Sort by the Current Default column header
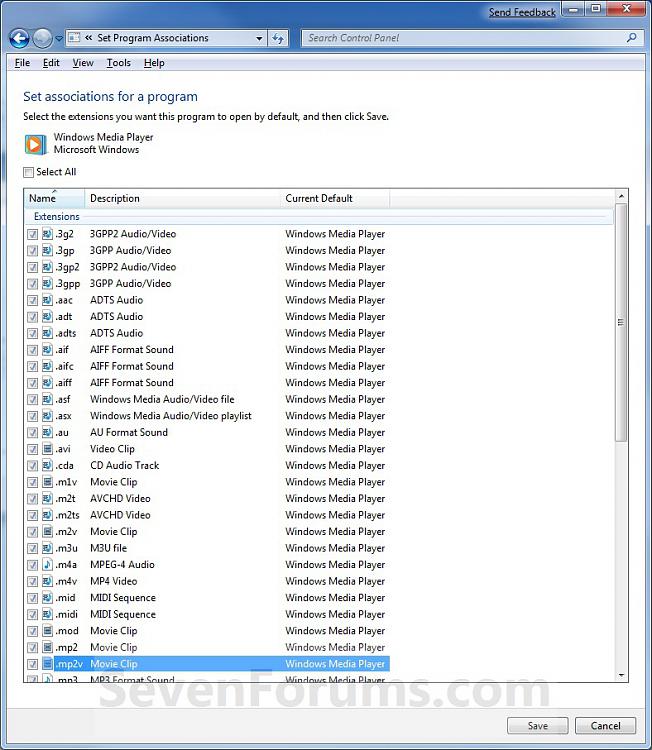Screen dimensions: 652x750 [335, 199]
